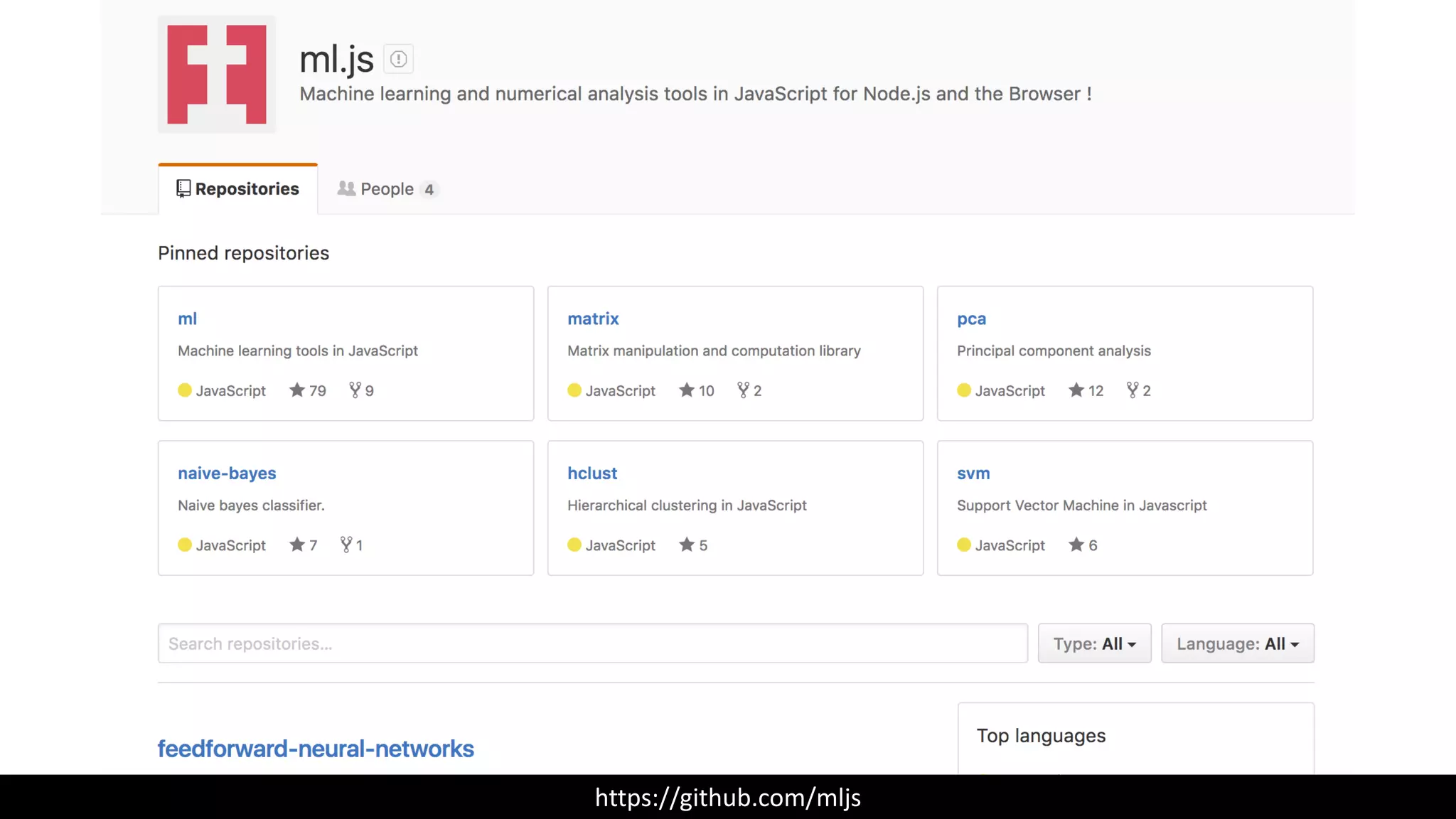1456x819 pixels.
Task: Click the star icon showing 10 on matrix
Action: [687, 390]
